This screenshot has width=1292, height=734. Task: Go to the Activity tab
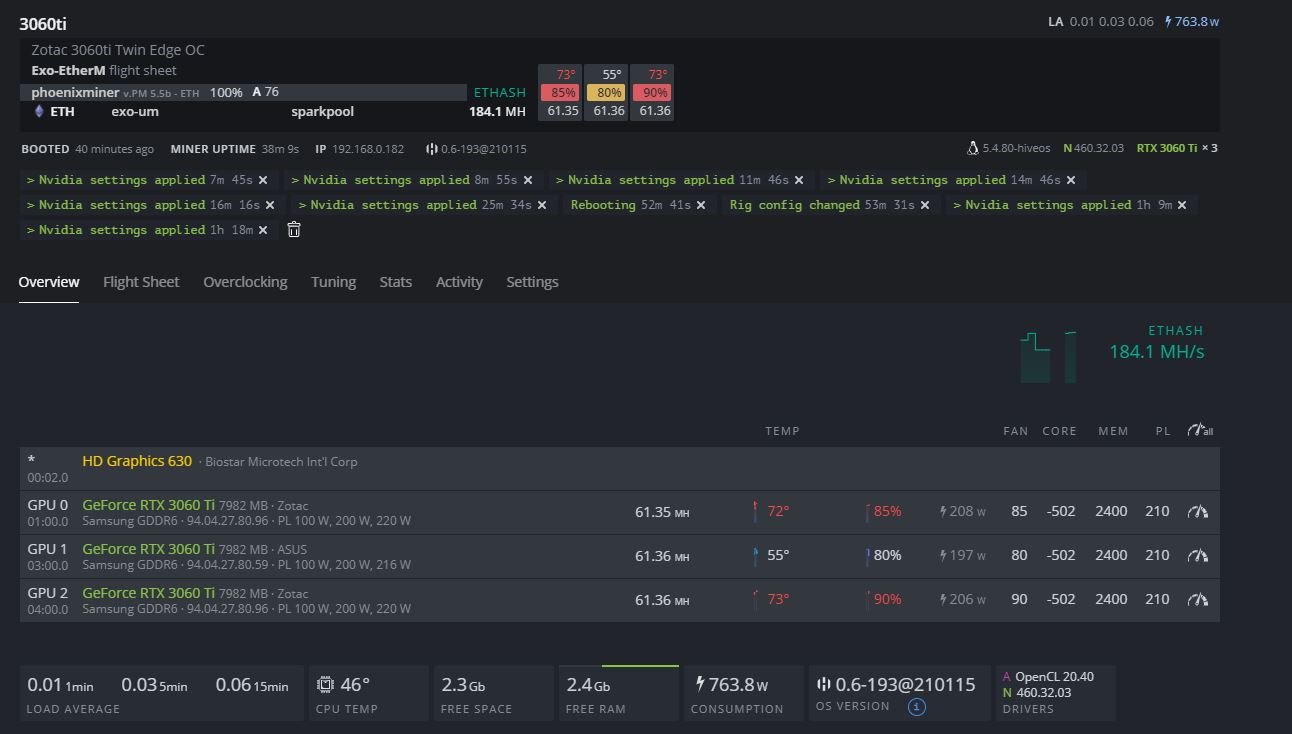[459, 282]
